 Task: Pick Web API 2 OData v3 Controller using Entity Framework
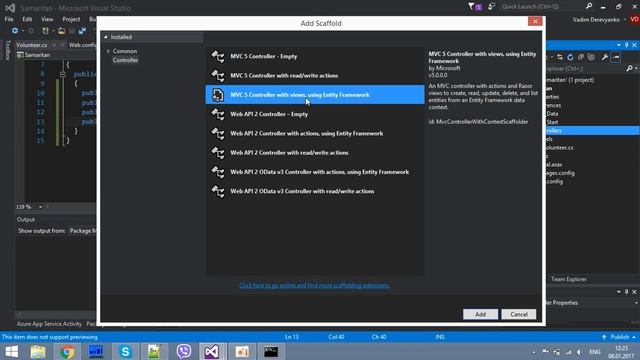pos(315,172)
